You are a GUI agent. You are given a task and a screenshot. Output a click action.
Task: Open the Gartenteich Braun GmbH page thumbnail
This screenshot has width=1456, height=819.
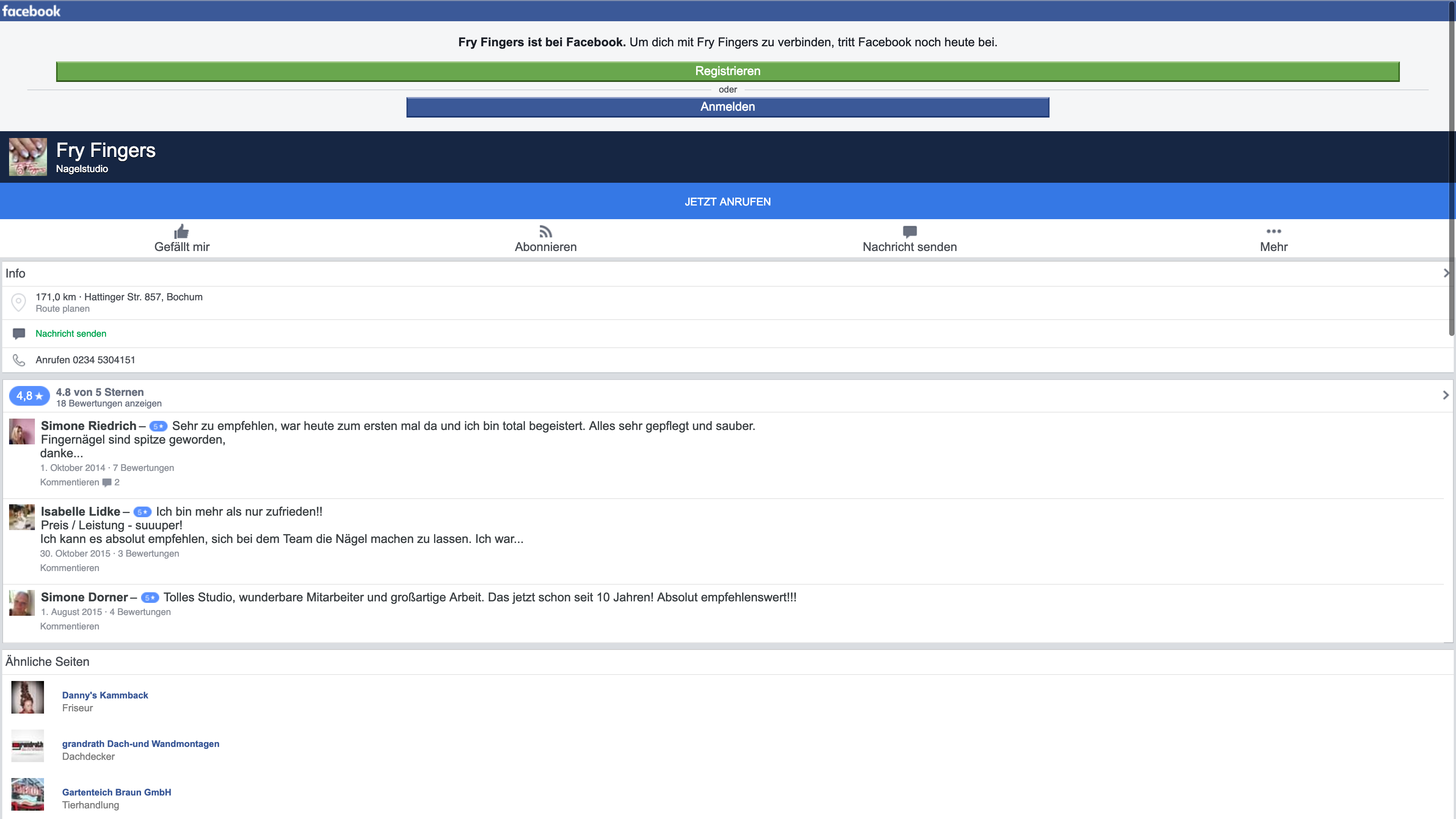point(28,794)
